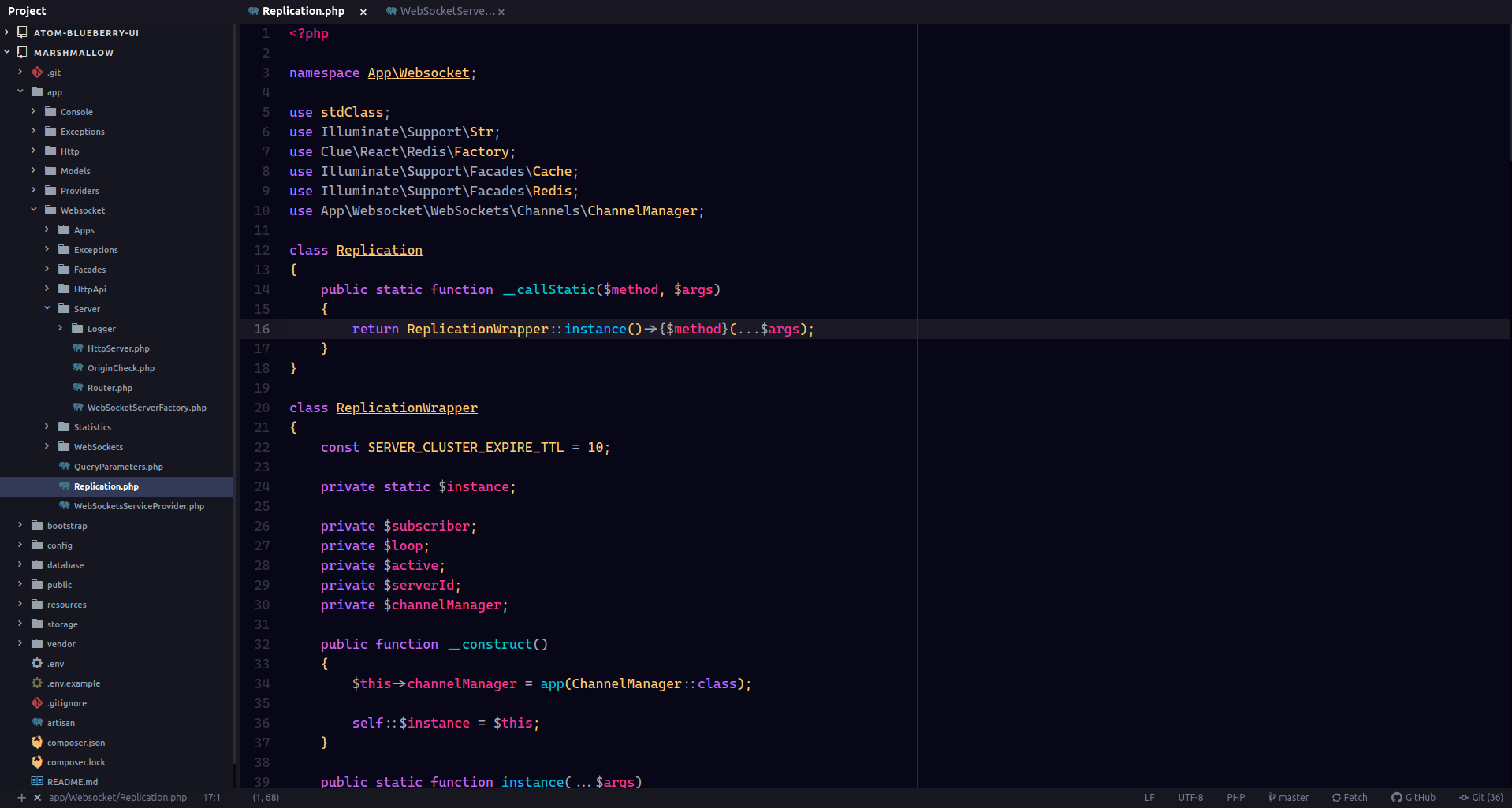Collapse the Server folder chevron

coord(47,308)
